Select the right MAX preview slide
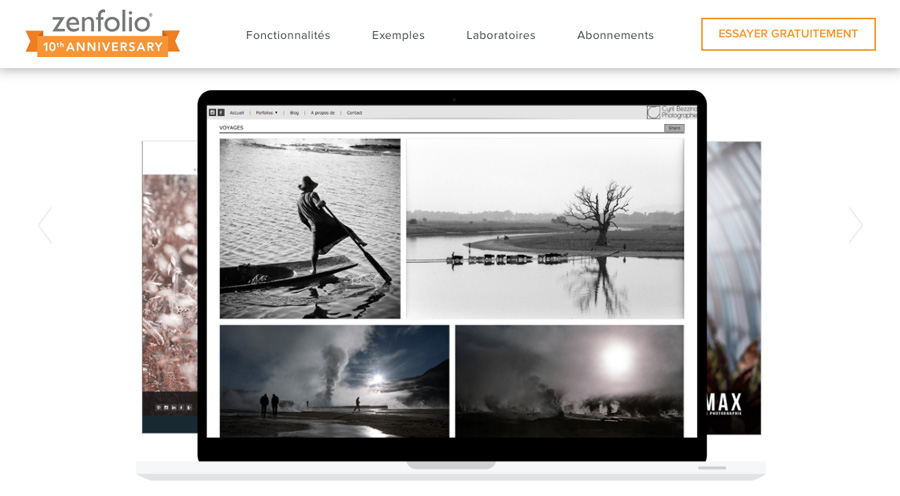This screenshot has width=900, height=496. 734,287
